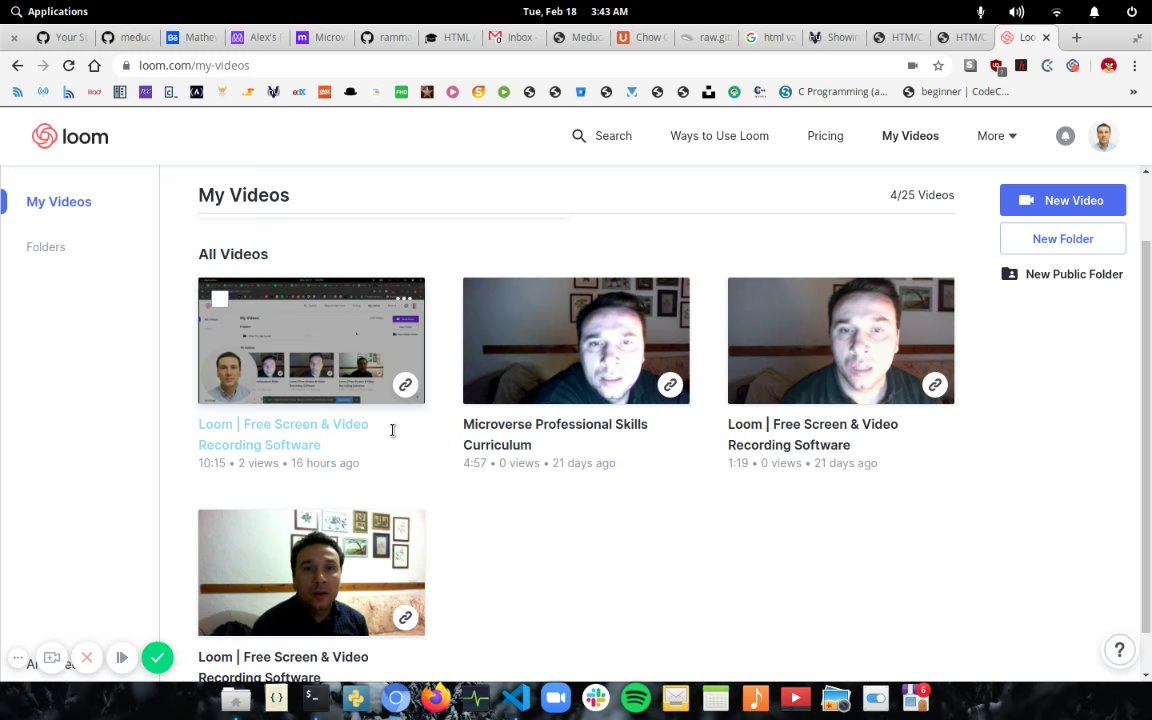The image size is (1152, 720).
Task: Click New Public Folder
Action: (1062, 274)
